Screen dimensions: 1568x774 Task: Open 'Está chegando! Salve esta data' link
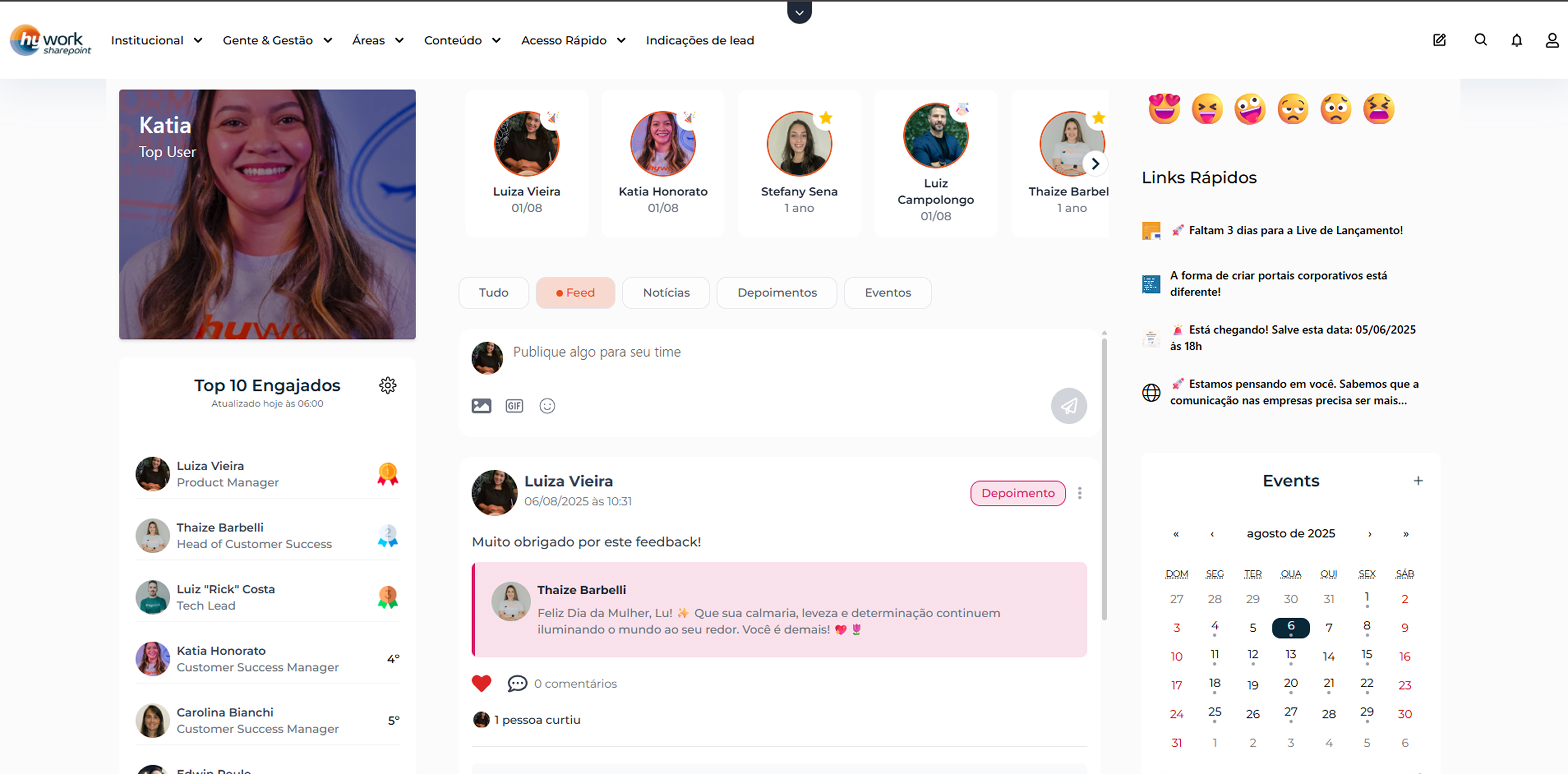tap(1292, 338)
